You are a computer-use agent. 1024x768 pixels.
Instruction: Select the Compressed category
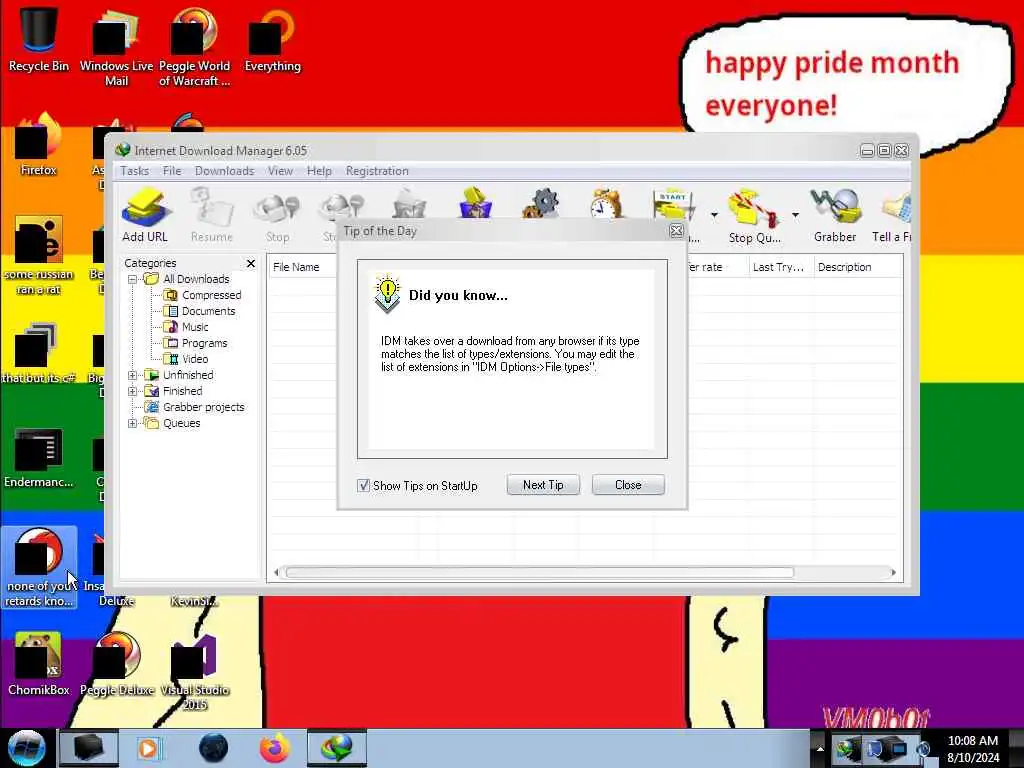pyautogui.click(x=211, y=295)
